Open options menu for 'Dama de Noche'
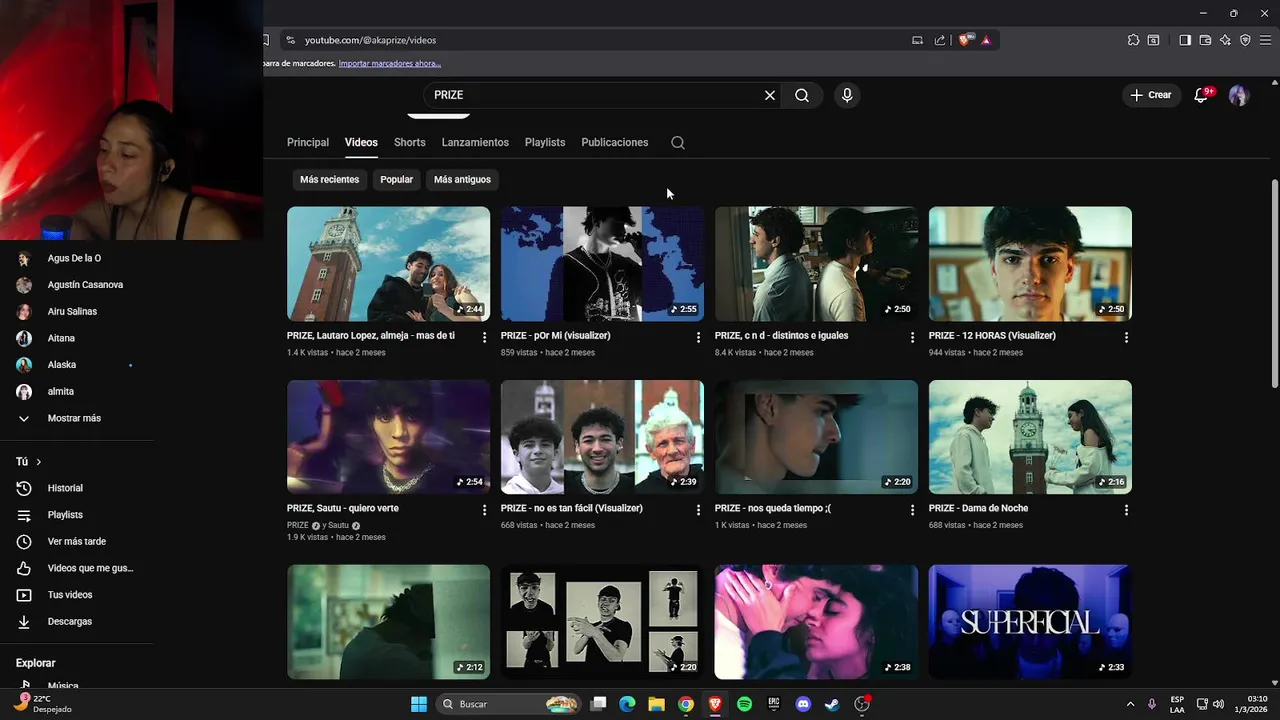This screenshot has height=720, width=1280. (1126, 510)
